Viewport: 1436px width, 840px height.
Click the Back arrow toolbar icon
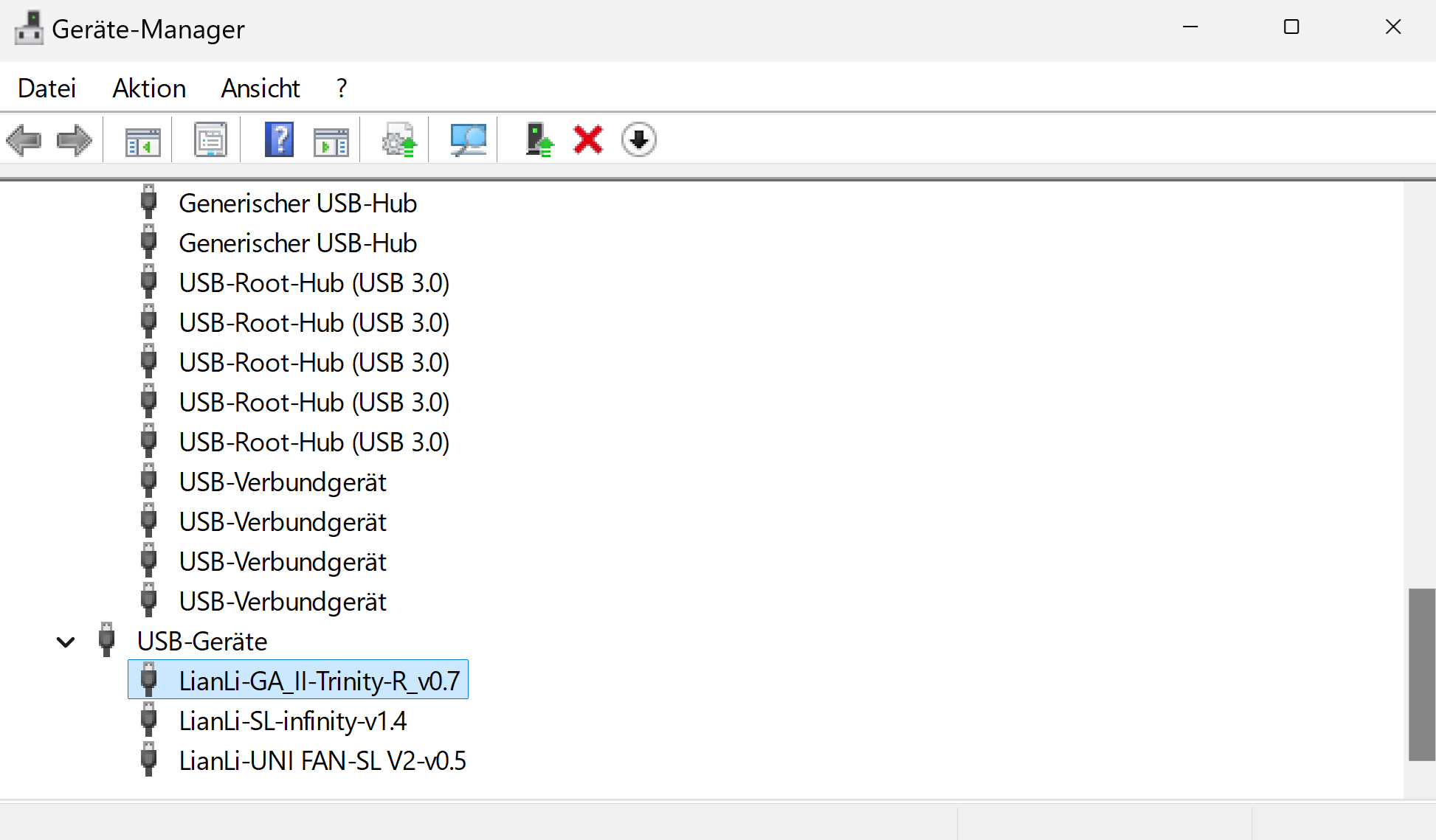pyautogui.click(x=24, y=140)
